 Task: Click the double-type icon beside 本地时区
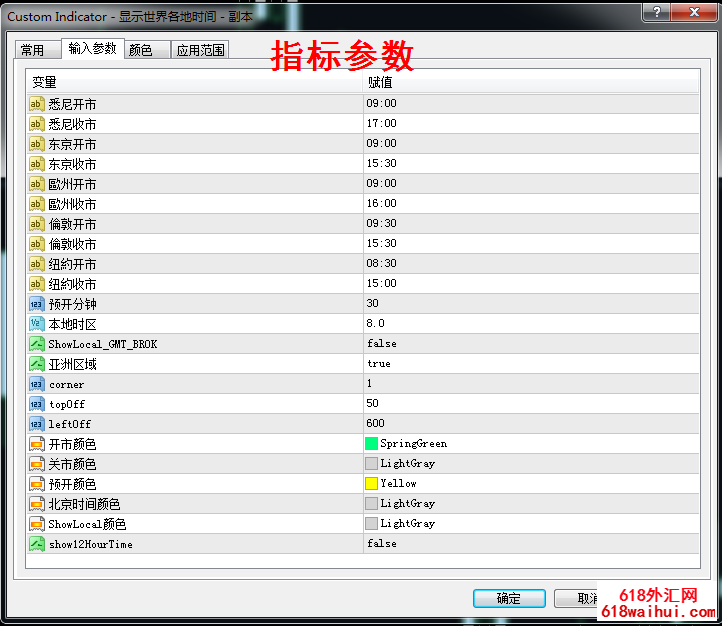click(36, 324)
